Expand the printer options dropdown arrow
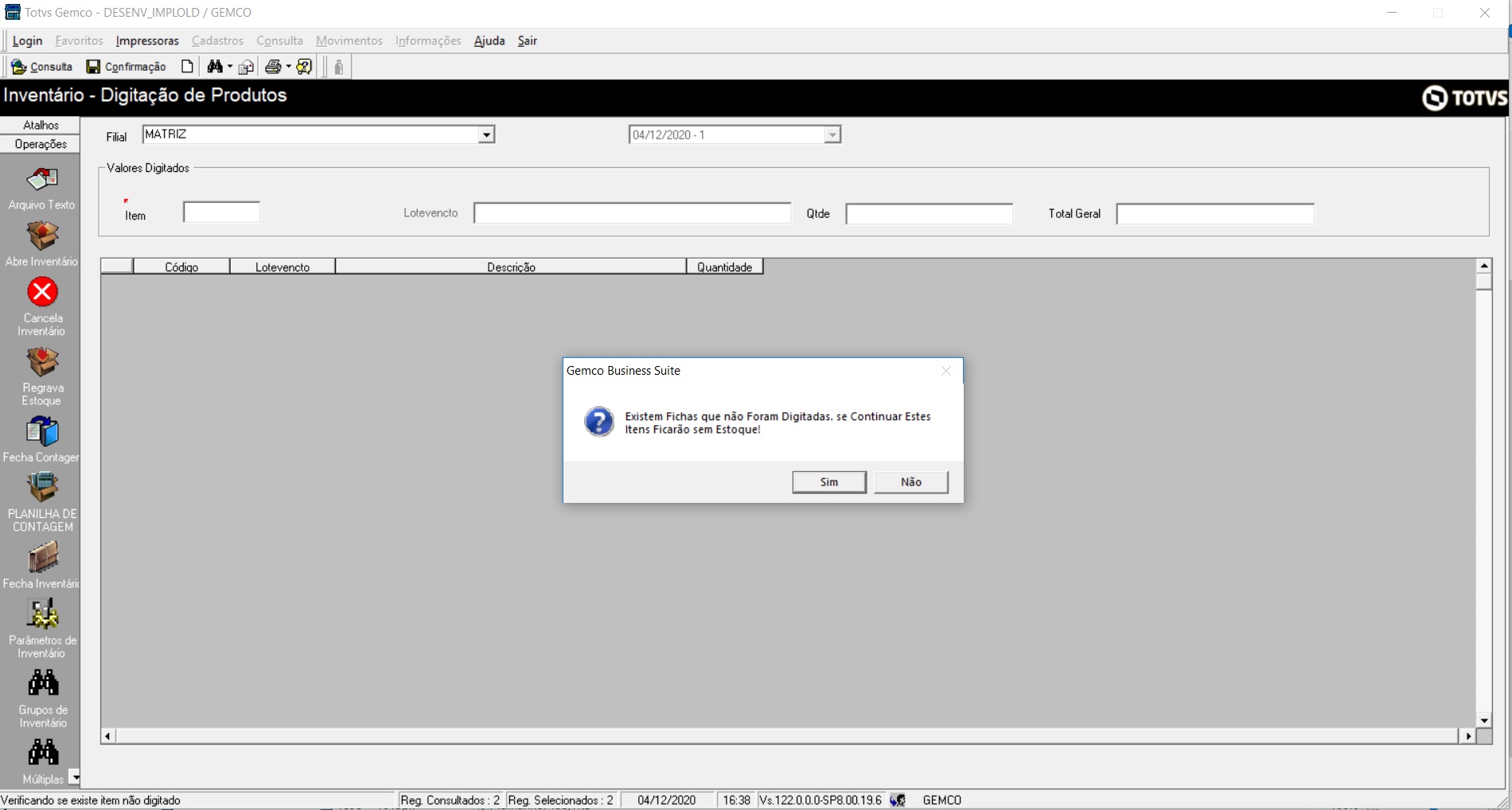 pyautogui.click(x=288, y=67)
